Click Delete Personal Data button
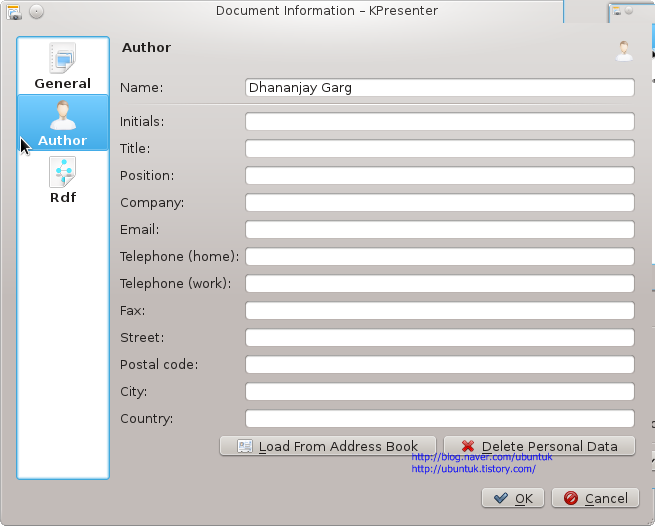This screenshot has height=526, width=655. (x=539, y=446)
